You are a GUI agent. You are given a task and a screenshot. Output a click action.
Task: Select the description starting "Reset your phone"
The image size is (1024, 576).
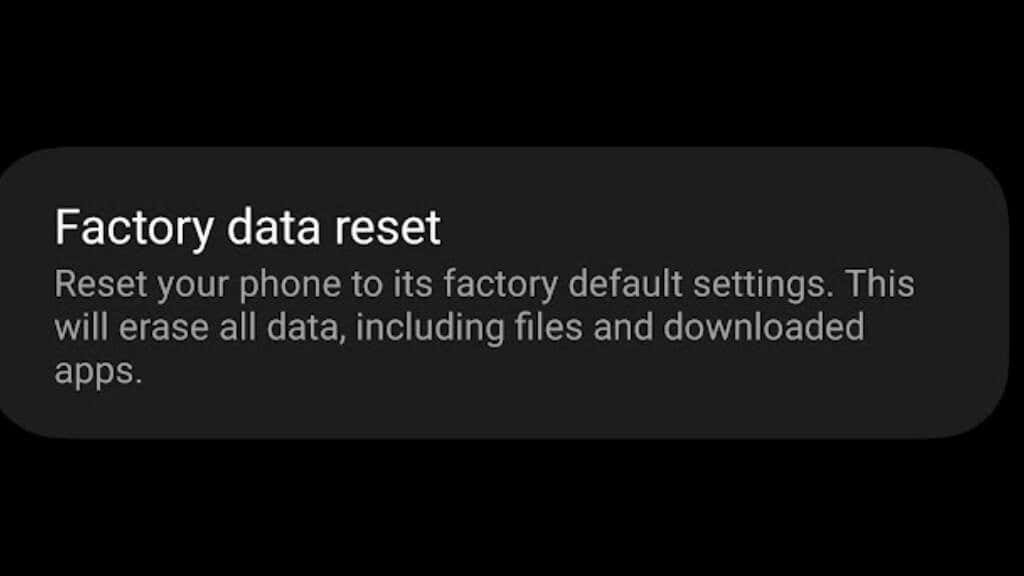pyautogui.click(x=485, y=327)
